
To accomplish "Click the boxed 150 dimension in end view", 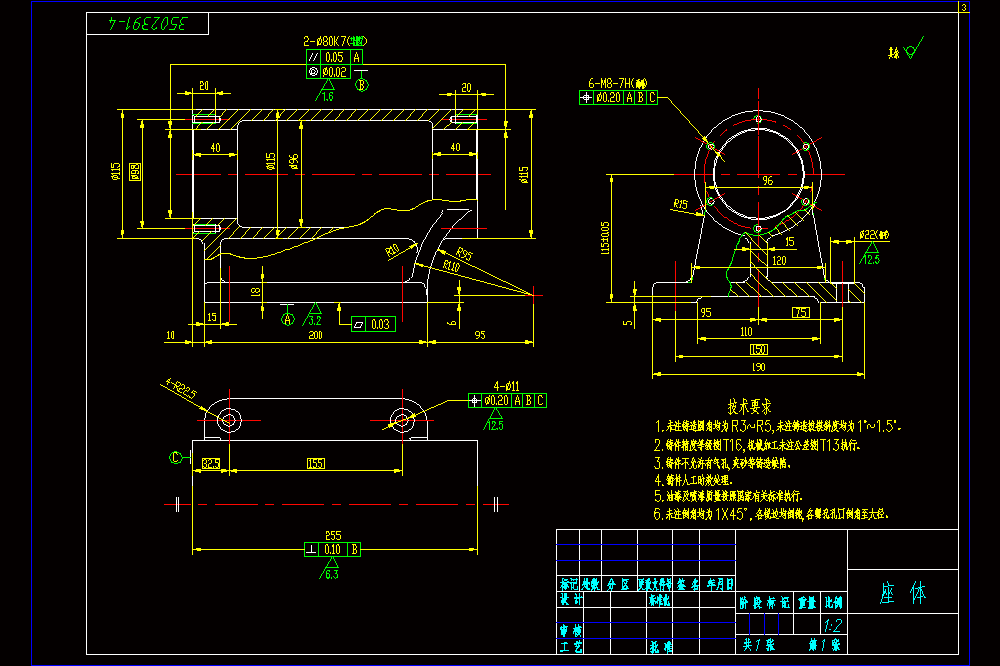I will (x=758, y=349).
